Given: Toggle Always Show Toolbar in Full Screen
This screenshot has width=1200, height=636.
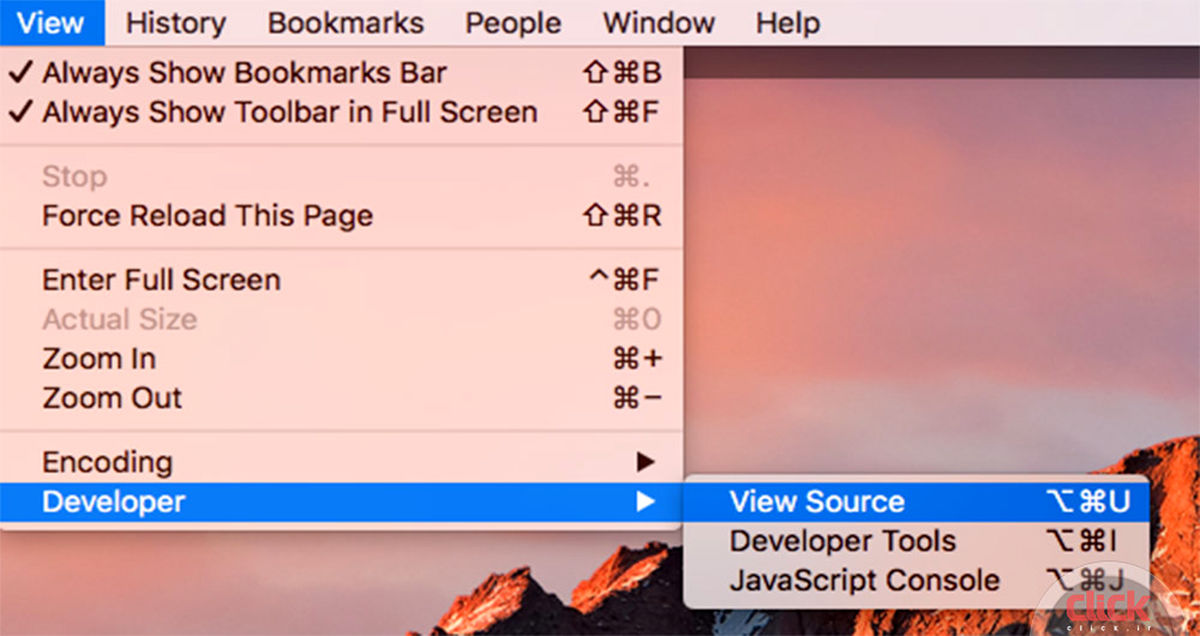Looking at the screenshot, I should click(289, 112).
